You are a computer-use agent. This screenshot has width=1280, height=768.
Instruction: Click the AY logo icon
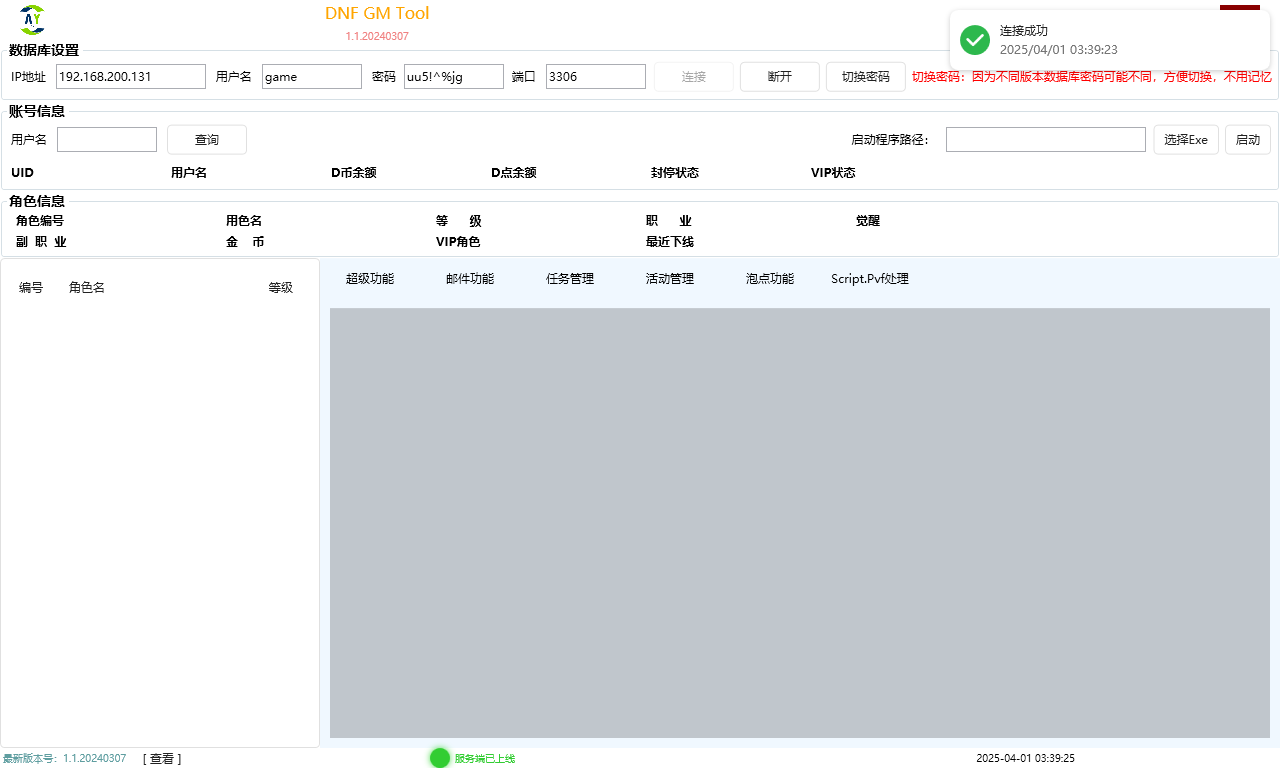pyautogui.click(x=33, y=19)
